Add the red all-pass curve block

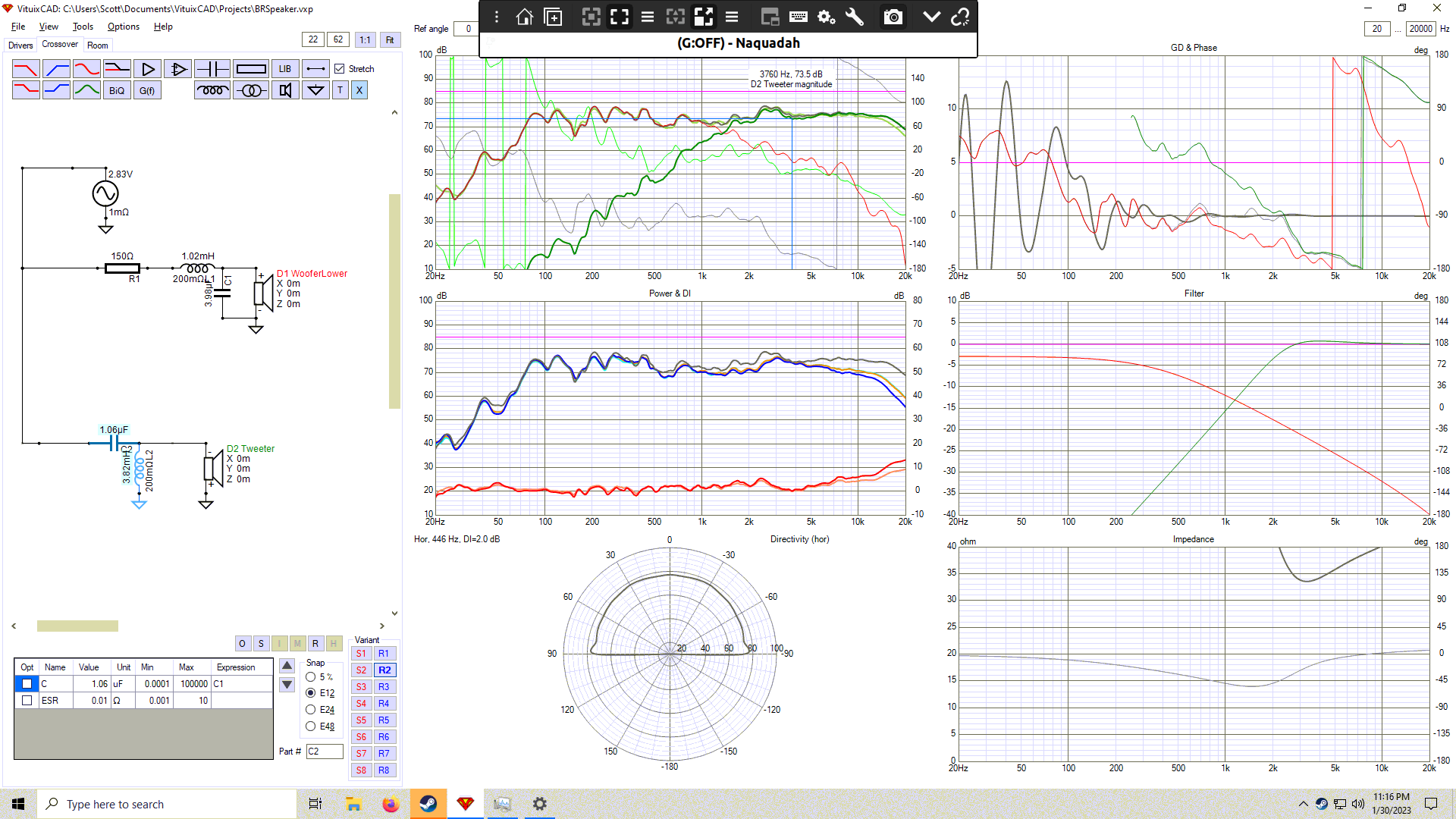[87, 69]
